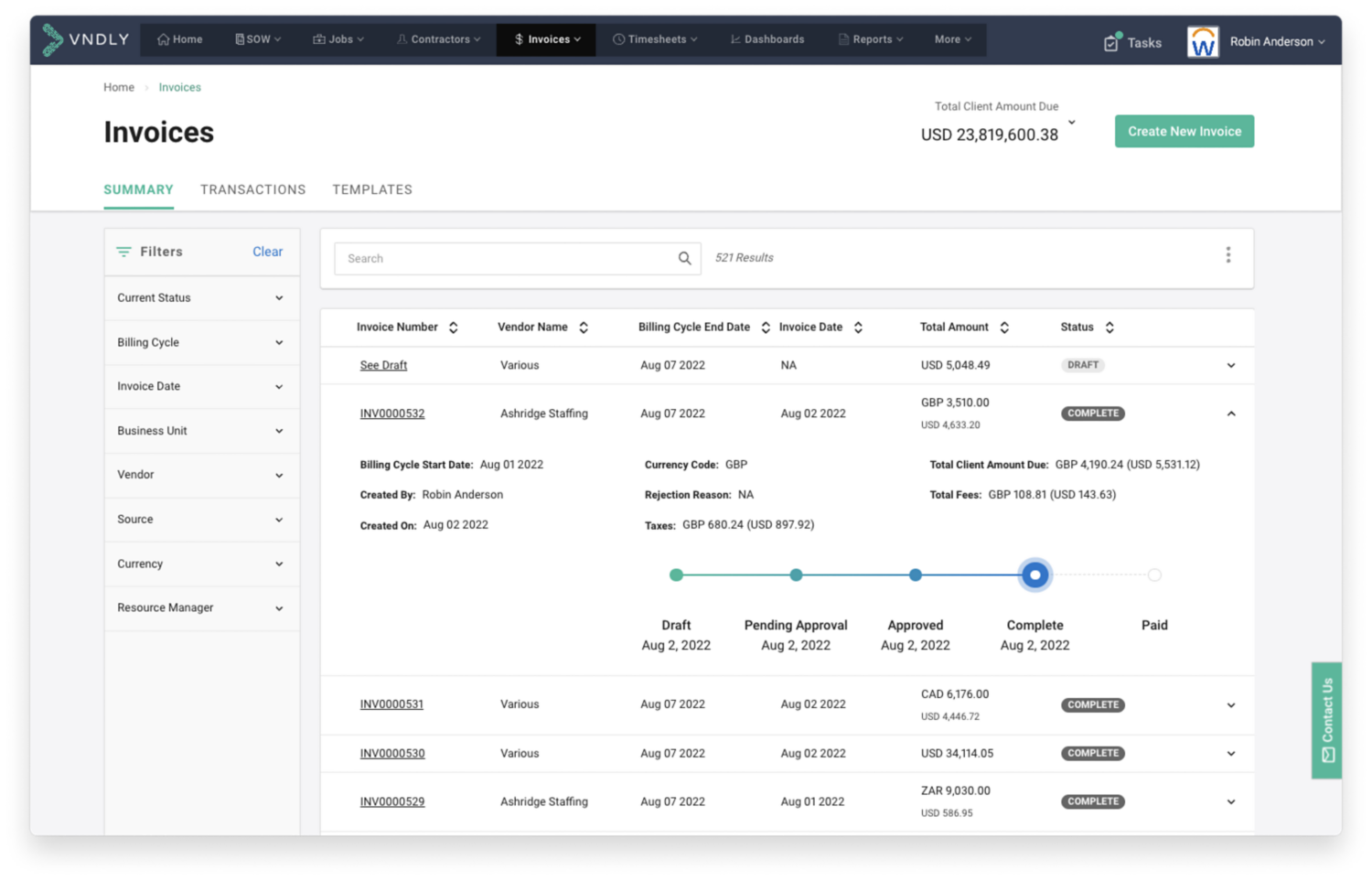Open the INV0000530 invoice link
This screenshot has height=881, width=1372.
click(392, 754)
